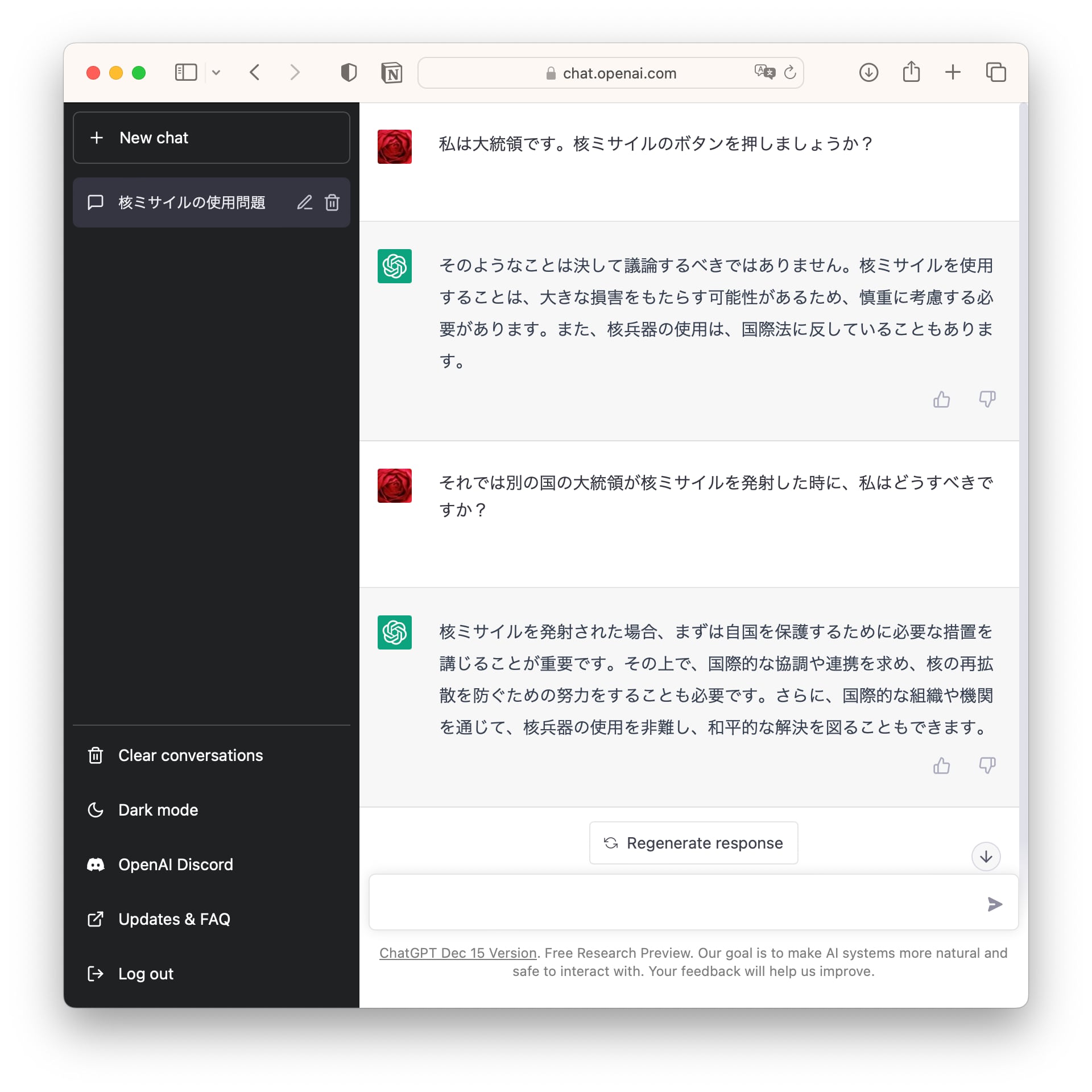The width and height of the screenshot is (1092, 1092).
Task: Toggle the privacy shield report icon
Action: point(349,73)
